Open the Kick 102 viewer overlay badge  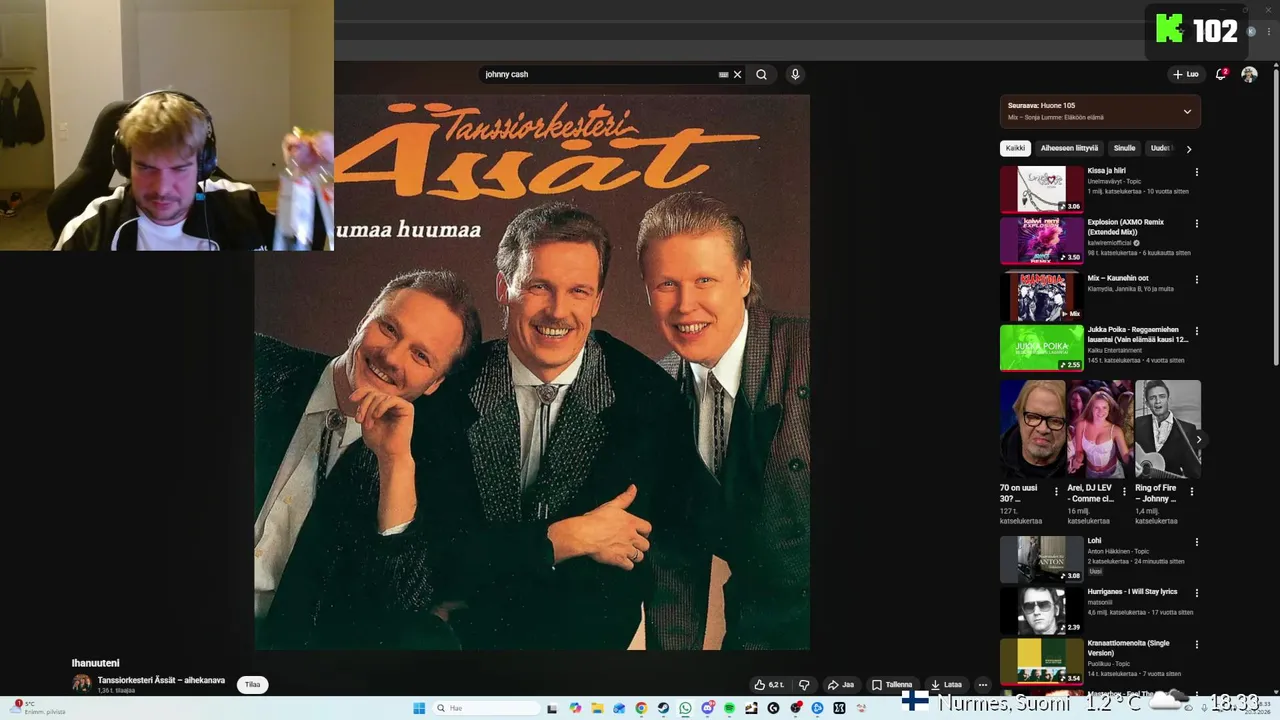point(1197,30)
